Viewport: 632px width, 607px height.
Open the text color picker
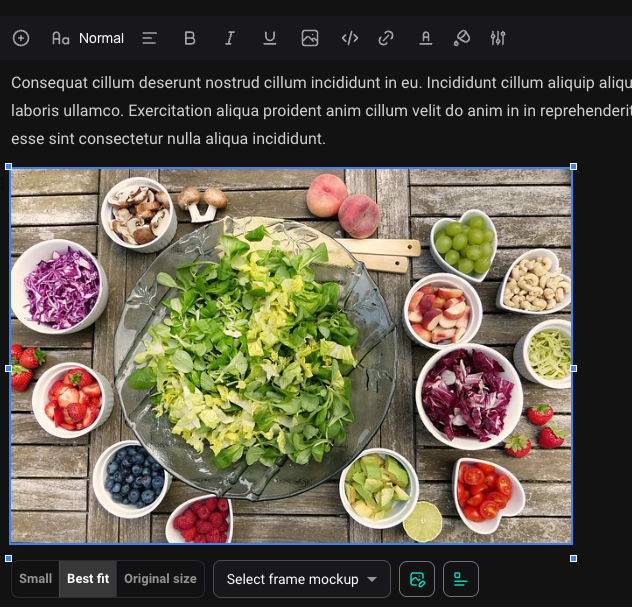coord(425,38)
